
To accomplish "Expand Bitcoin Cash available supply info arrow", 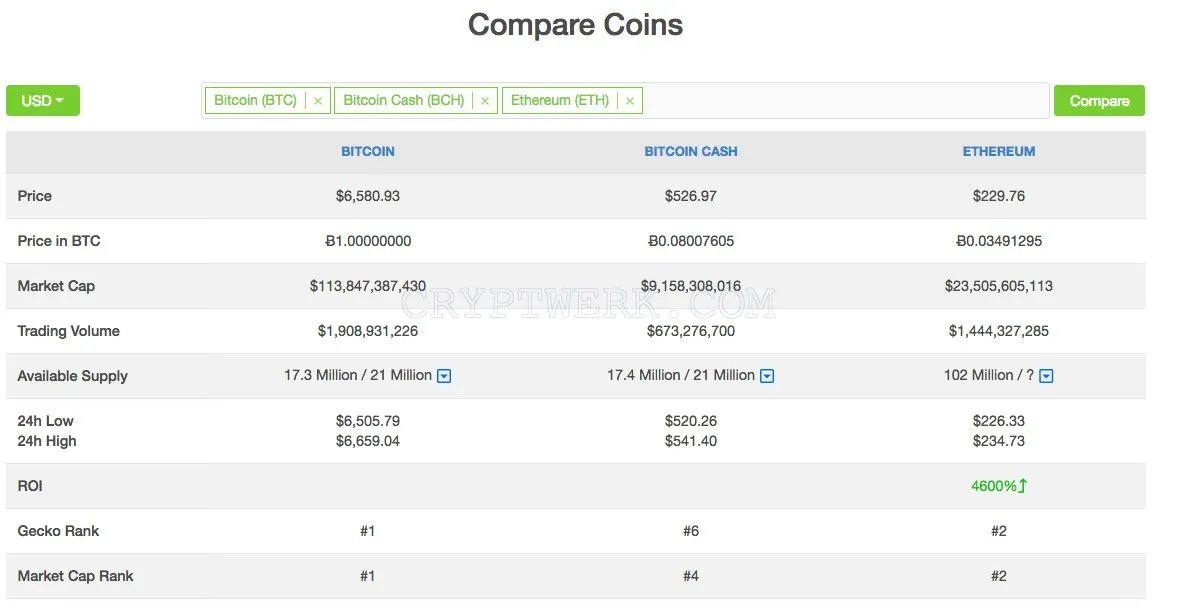I will (x=767, y=376).
